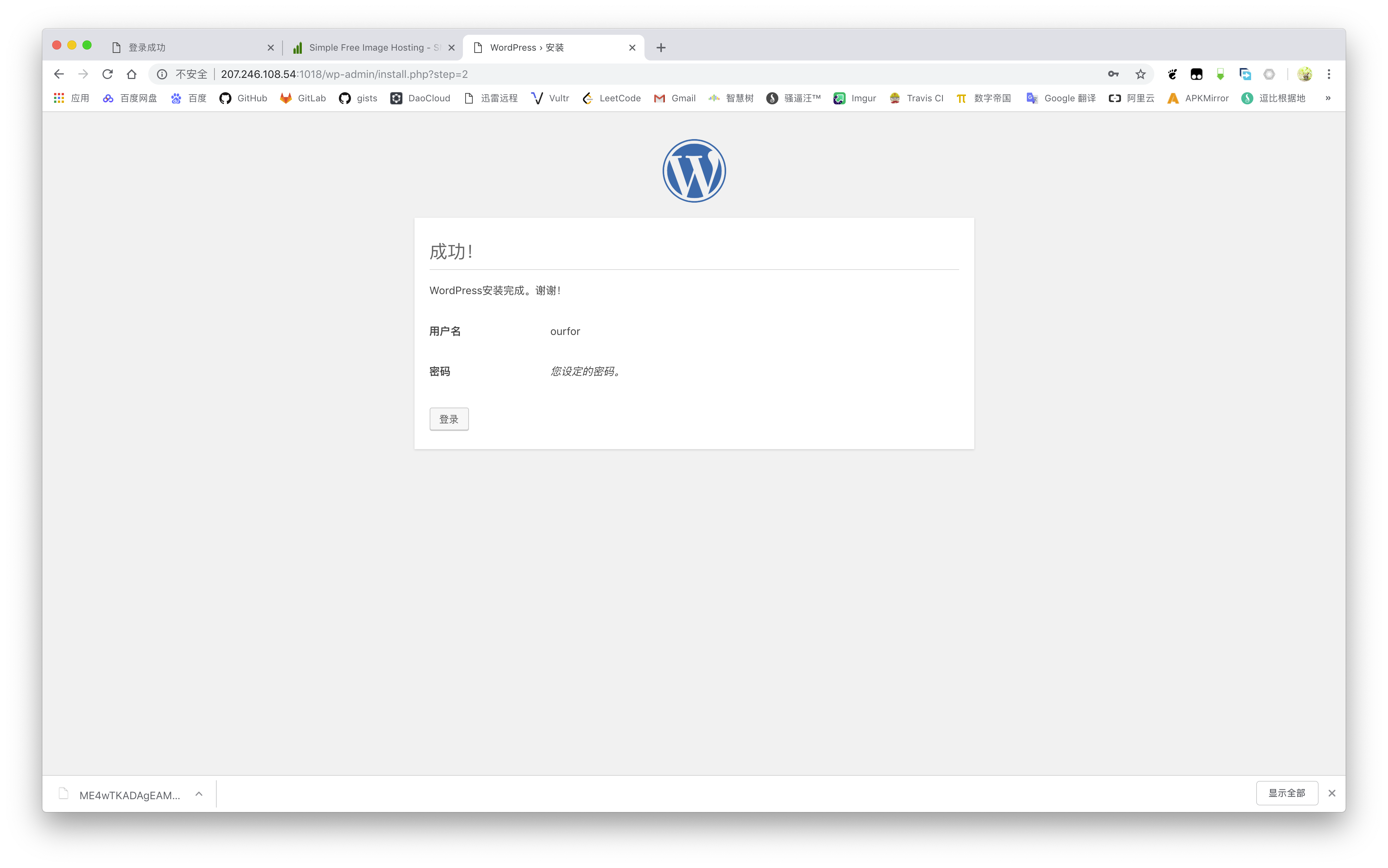Click the 成功! heading
The image size is (1388, 868).
451,251
